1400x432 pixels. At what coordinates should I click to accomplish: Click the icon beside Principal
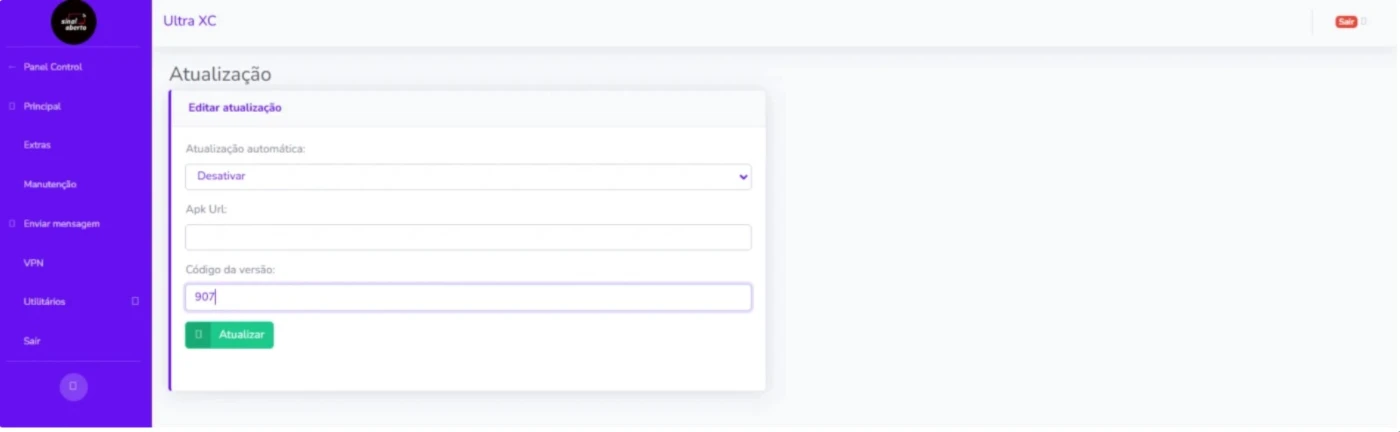coord(12,106)
